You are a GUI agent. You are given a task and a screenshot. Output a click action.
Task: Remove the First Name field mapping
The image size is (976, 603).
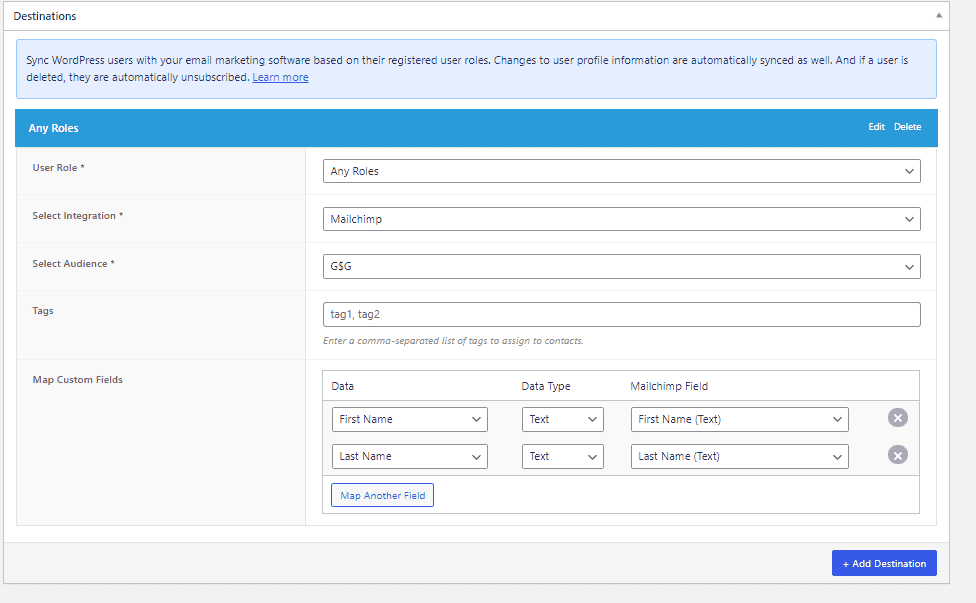pyautogui.click(x=898, y=418)
